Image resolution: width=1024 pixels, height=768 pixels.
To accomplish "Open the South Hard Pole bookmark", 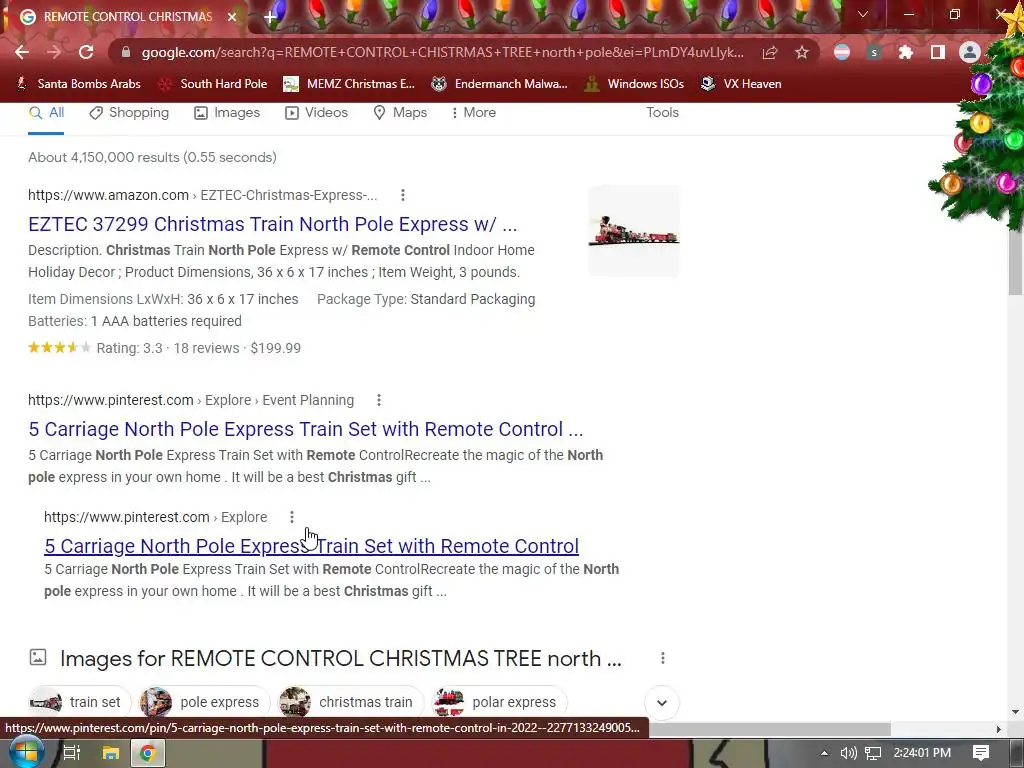I will (214, 84).
